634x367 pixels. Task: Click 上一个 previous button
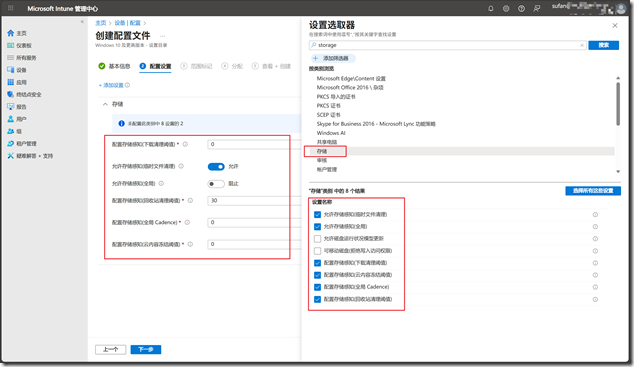(x=110, y=350)
